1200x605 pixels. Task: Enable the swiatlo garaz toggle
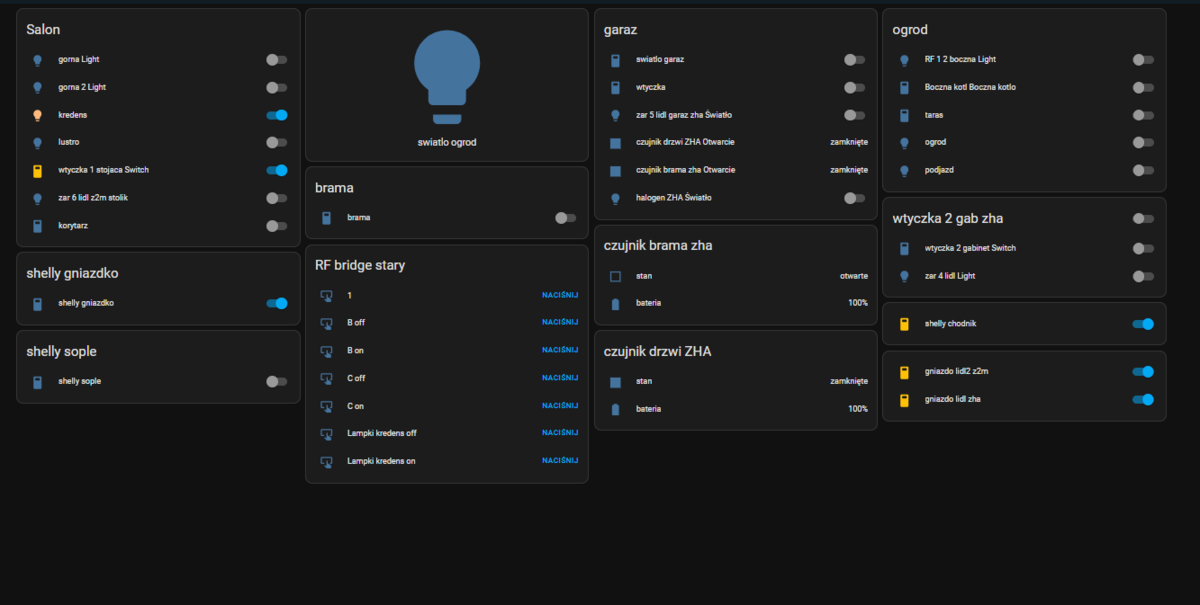point(854,60)
